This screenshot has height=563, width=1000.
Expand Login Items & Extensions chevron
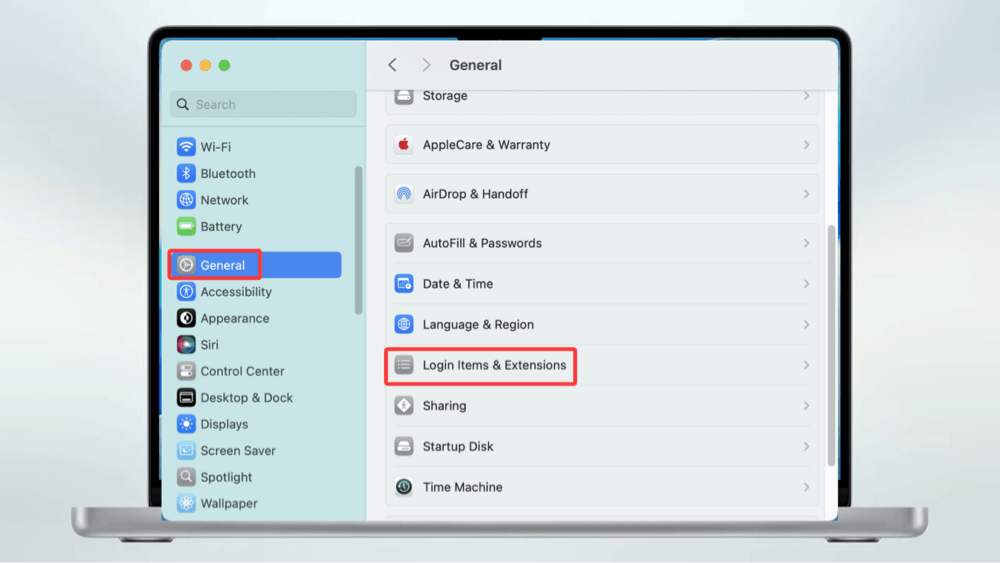click(806, 365)
